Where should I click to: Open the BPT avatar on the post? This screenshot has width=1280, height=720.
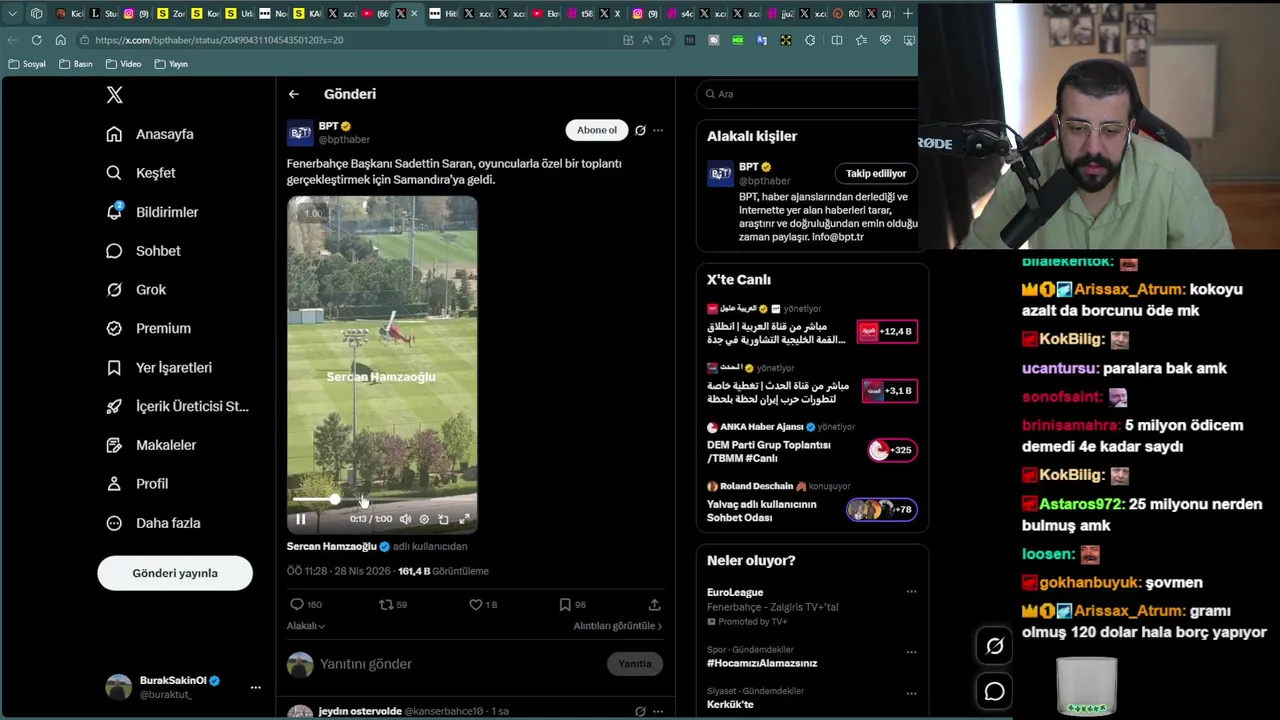(x=300, y=133)
